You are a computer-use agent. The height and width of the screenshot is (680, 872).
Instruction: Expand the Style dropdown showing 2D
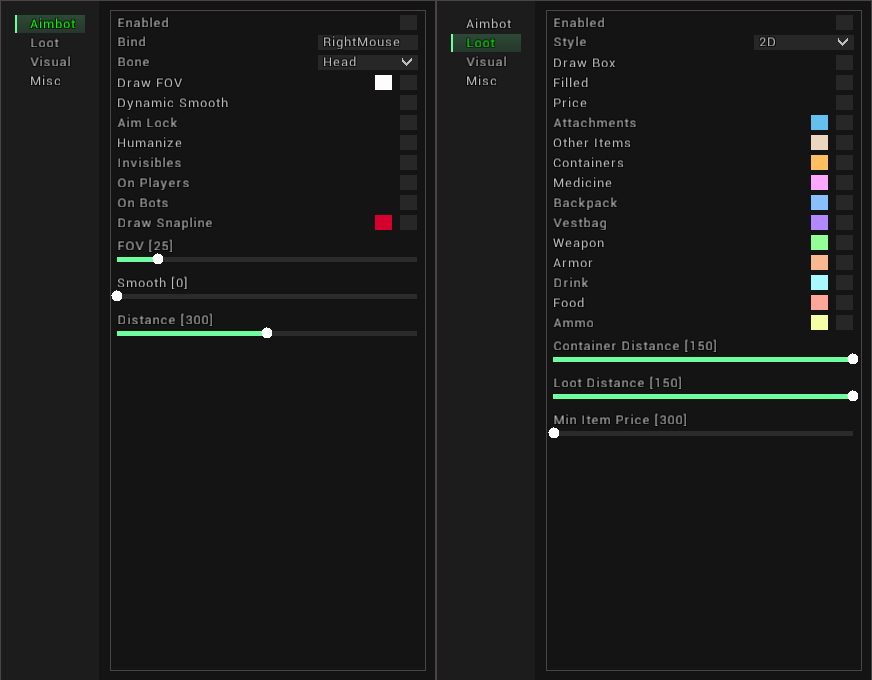pyautogui.click(x=803, y=42)
